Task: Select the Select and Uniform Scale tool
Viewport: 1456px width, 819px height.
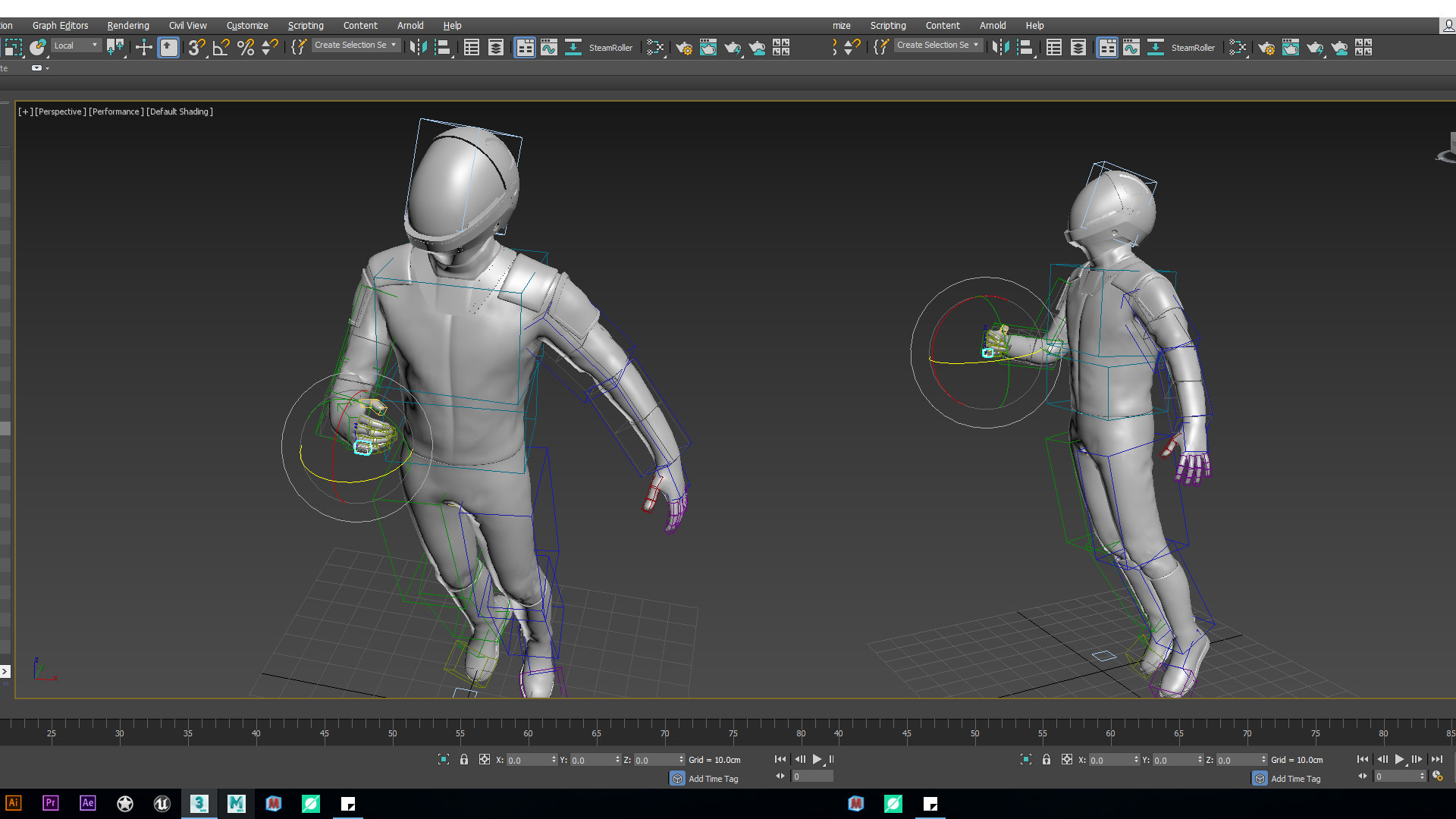Action: pos(13,48)
